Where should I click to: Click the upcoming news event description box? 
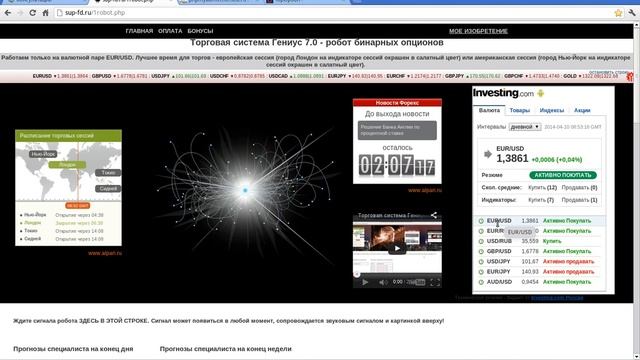click(x=397, y=130)
